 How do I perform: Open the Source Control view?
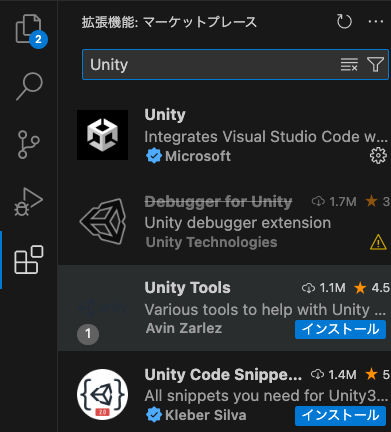click(29, 144)
